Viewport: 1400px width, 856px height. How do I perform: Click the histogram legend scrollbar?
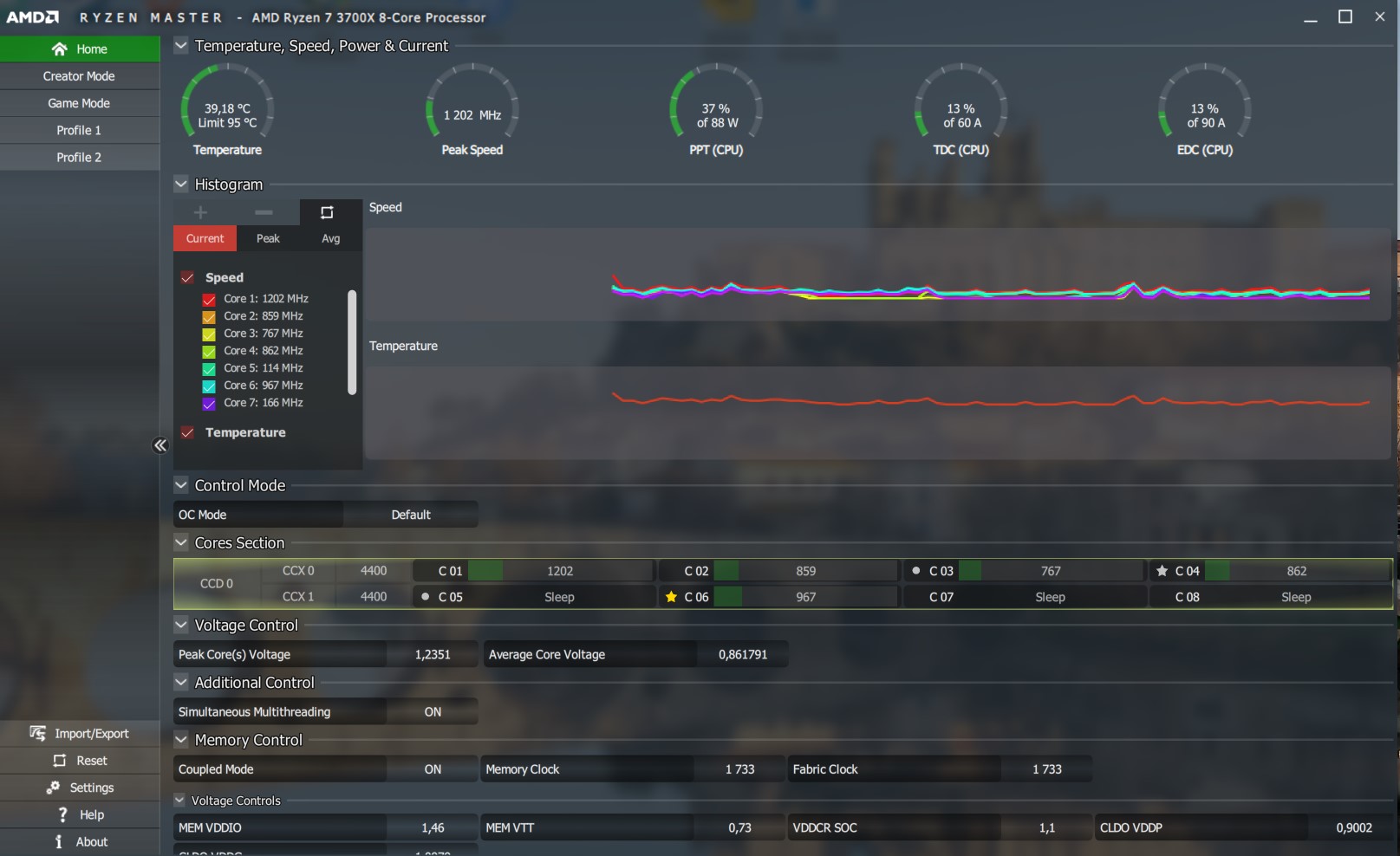tap(352, 342)
